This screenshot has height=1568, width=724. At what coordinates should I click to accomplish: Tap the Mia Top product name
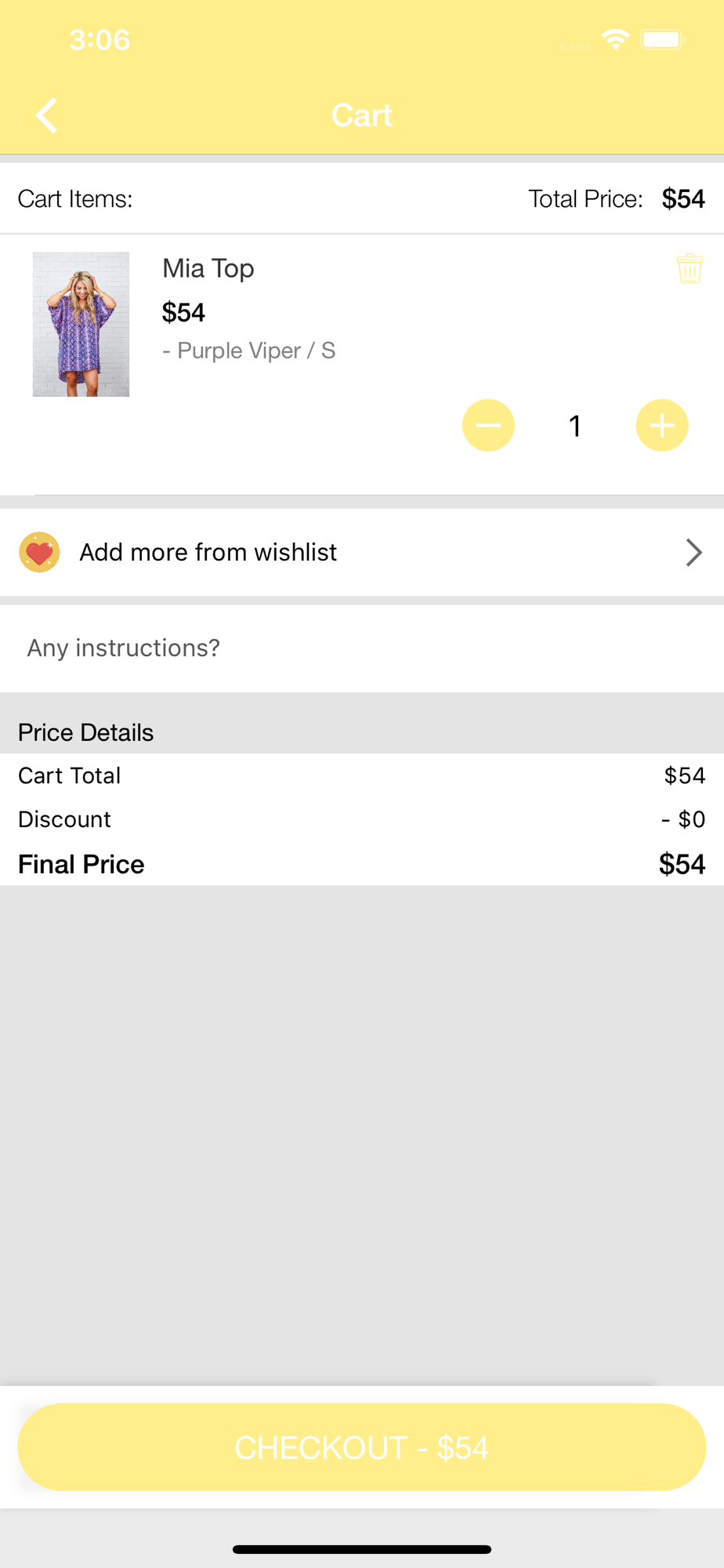[208, 269]
